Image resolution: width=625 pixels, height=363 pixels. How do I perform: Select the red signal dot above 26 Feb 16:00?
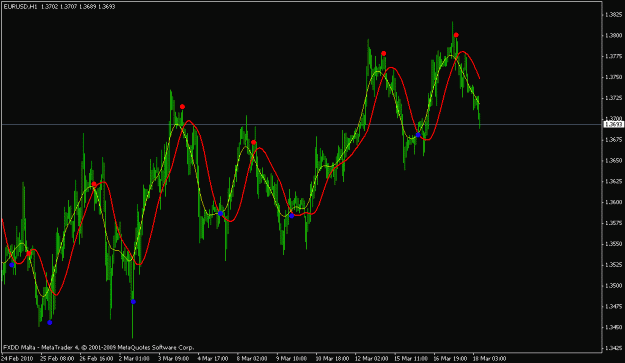(x=94, y=184)
